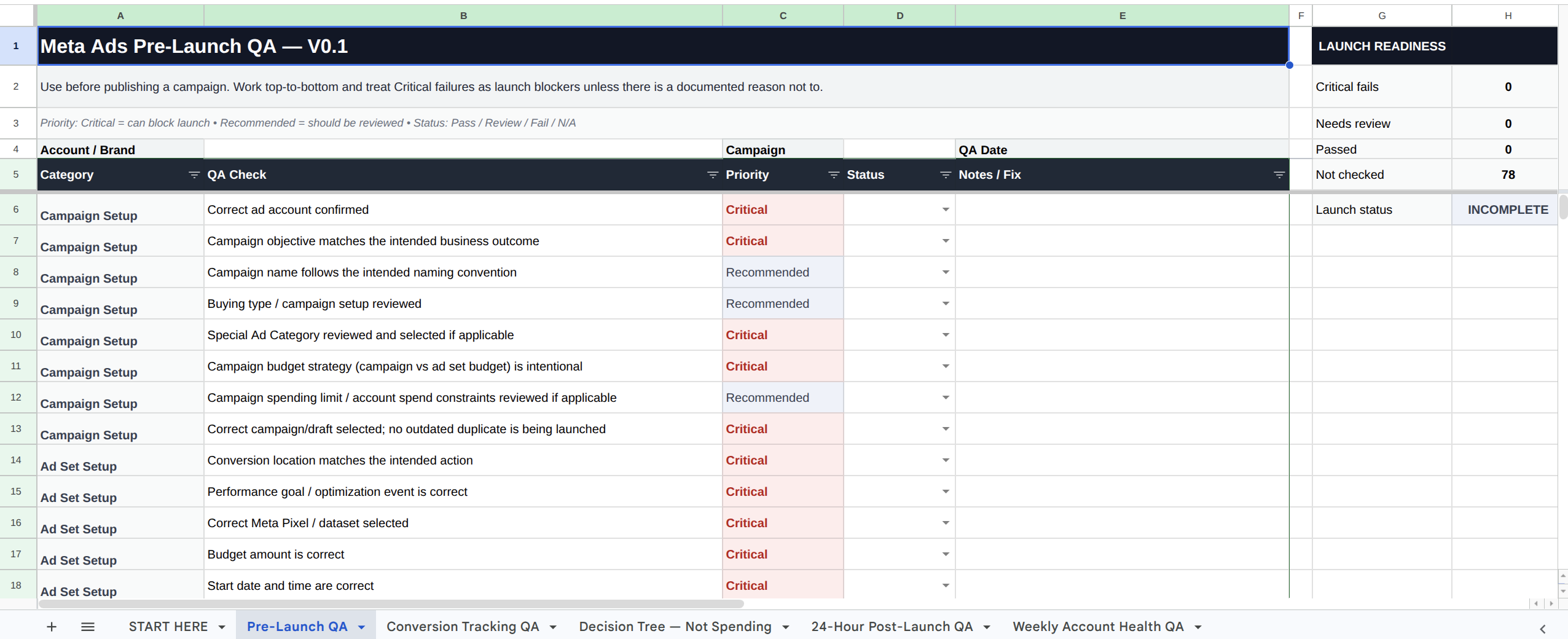Select column D header
This screenshot has height=639, width=1568.
pyautogui.click(x=900, y=15)
